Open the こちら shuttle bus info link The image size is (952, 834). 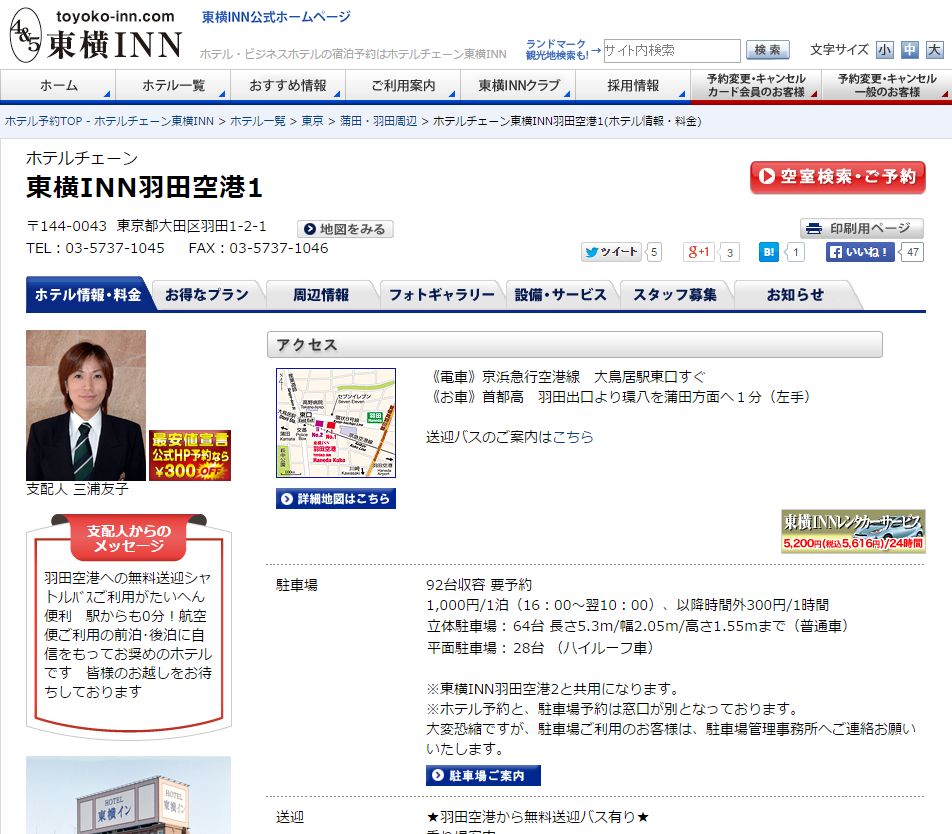573,437
